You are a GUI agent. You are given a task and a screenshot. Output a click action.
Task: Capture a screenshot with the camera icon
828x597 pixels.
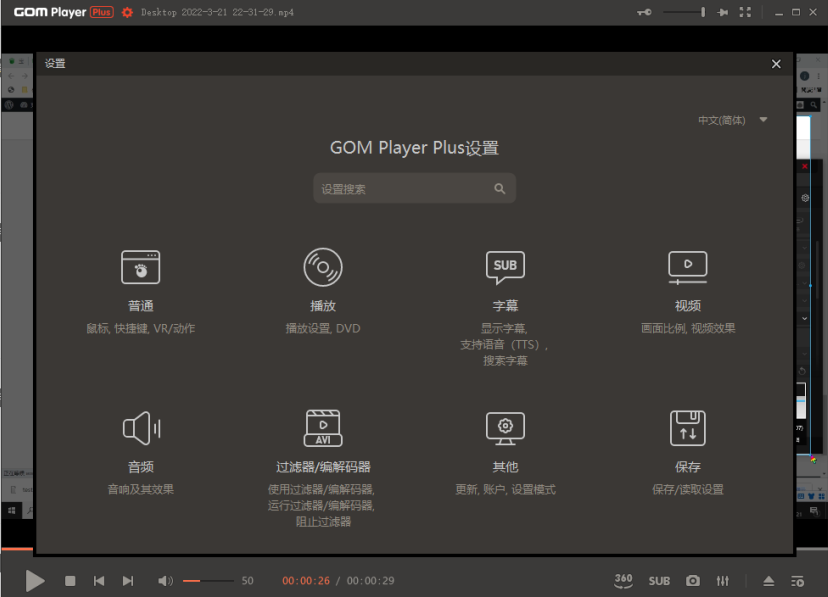(693, 581)
